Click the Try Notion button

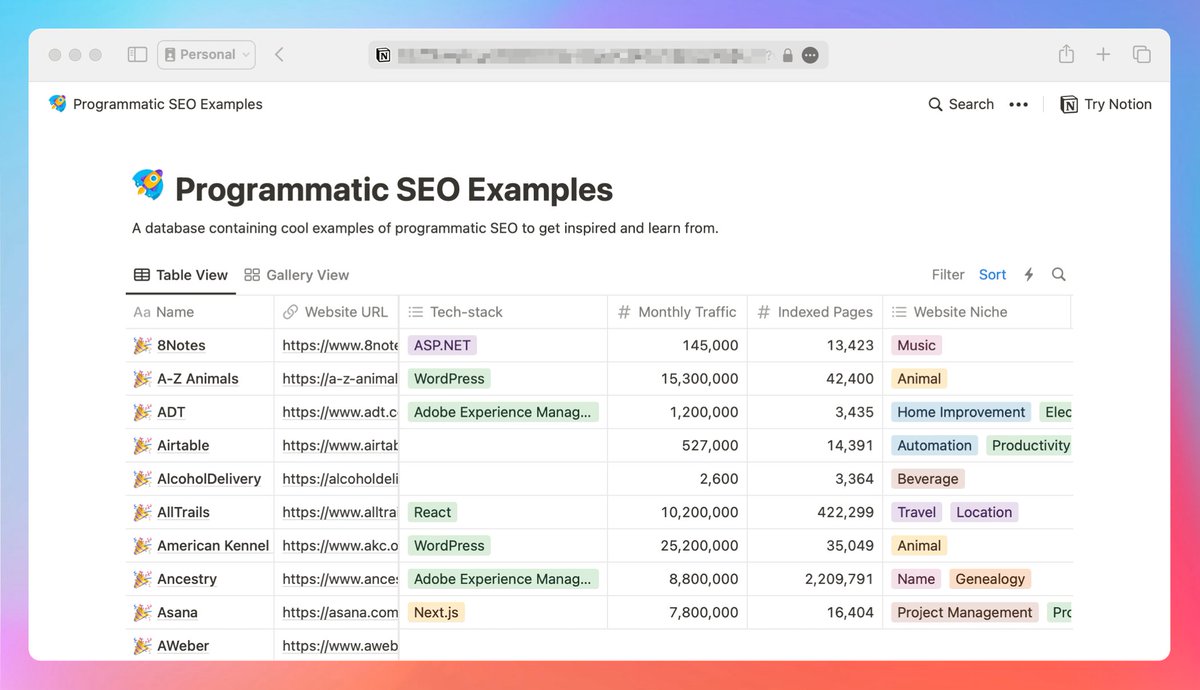pyautogui.click(x=1106, y=104)
